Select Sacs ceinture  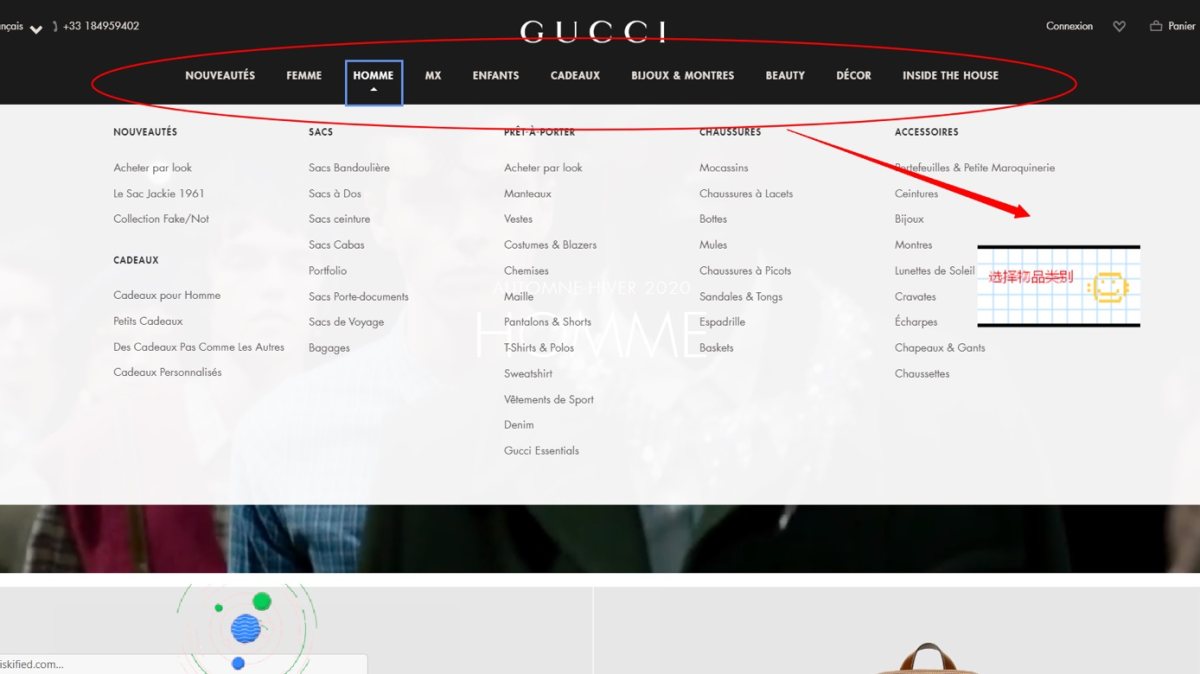point(339,219)
